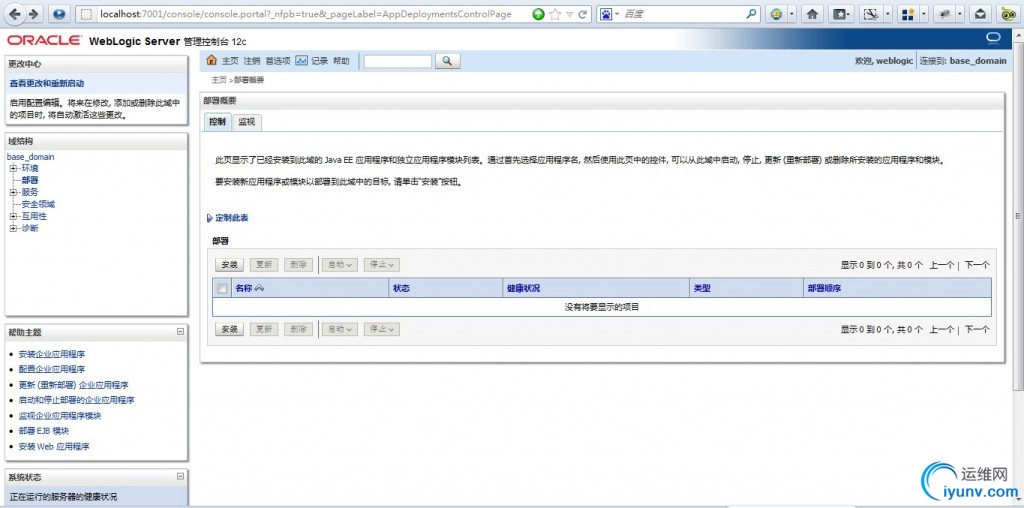
Task: Open help topic 部署 EJB 模块
Action: (44, 431)
